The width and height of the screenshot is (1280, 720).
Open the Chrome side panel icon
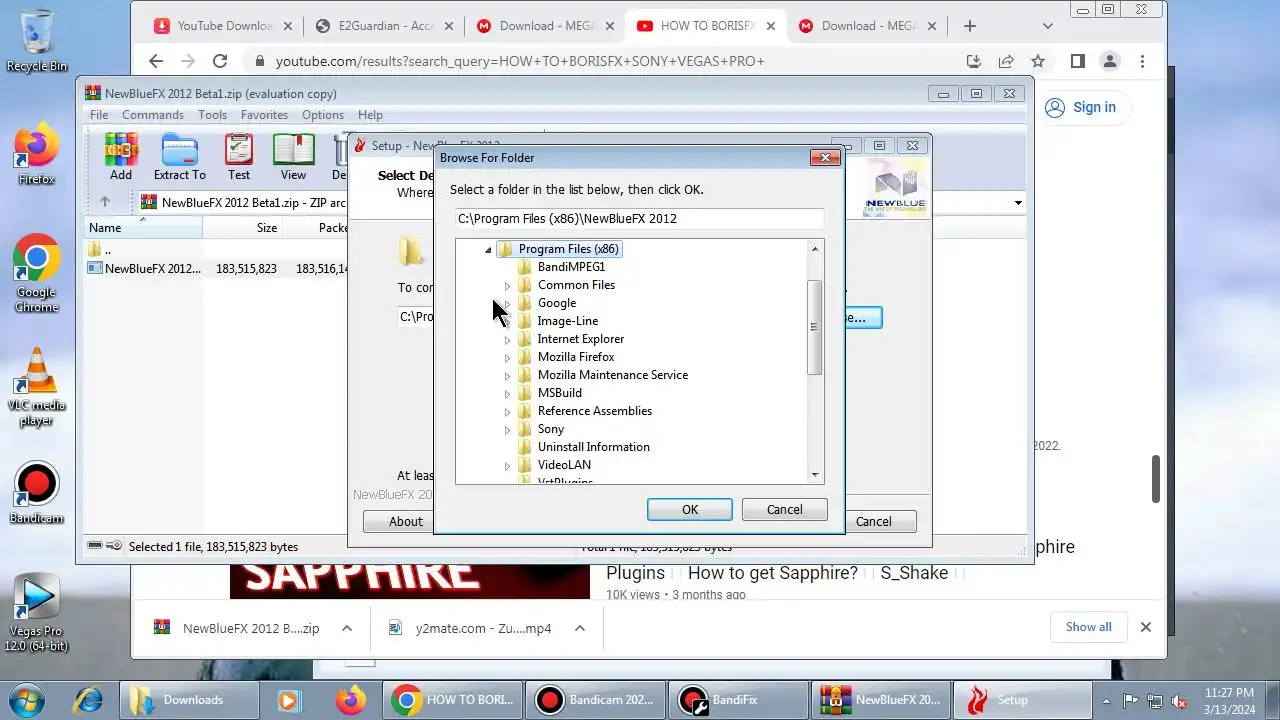tap(1077, 61)
